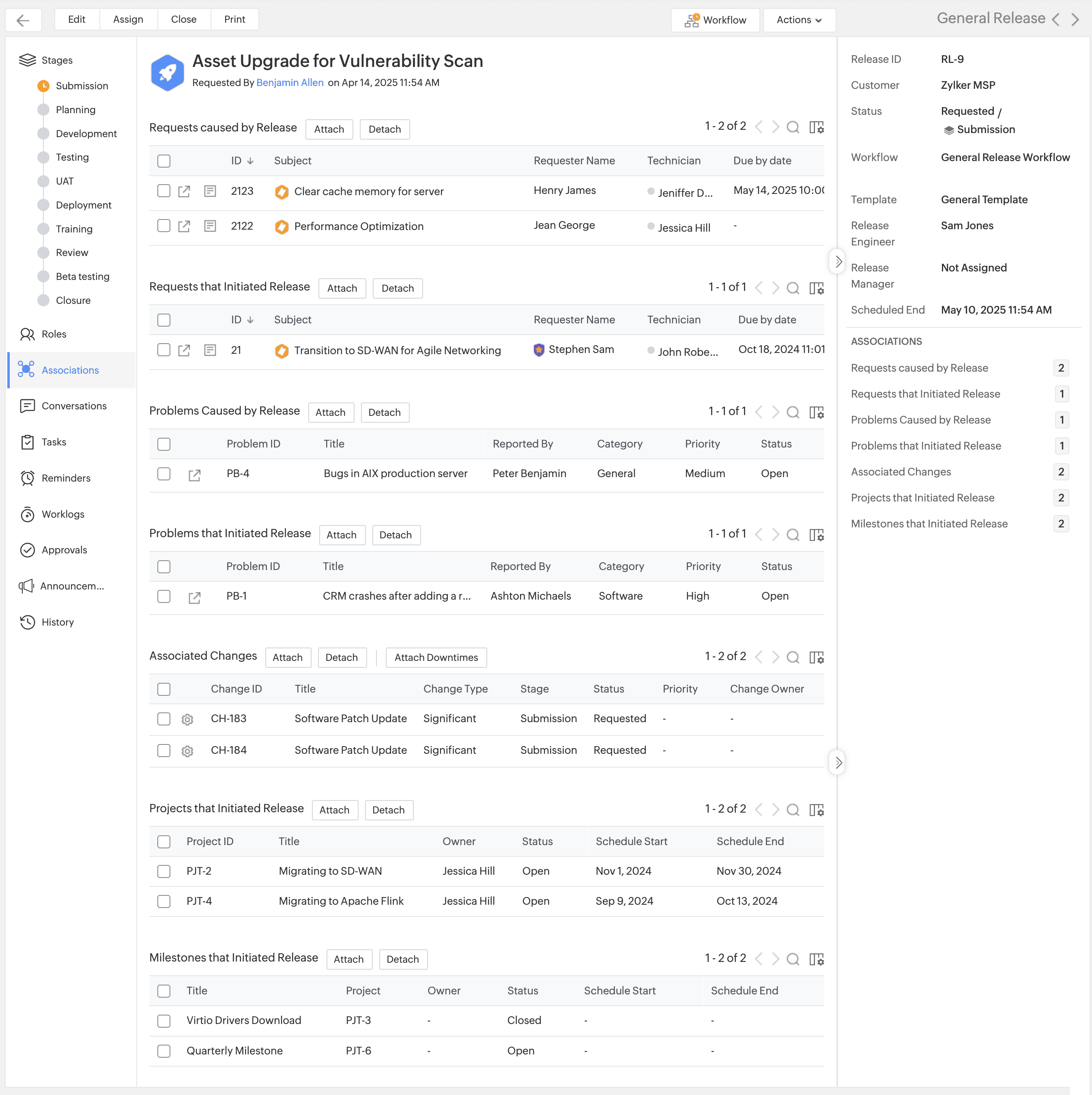Go to next release arrow icon
The height and width of the screenshot is (1095, 1092).
click(1075, 19)
